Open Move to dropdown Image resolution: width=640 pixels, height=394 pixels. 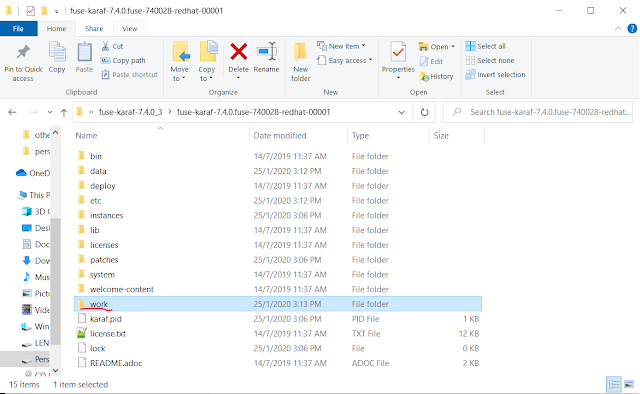click(x=180, y=61)
